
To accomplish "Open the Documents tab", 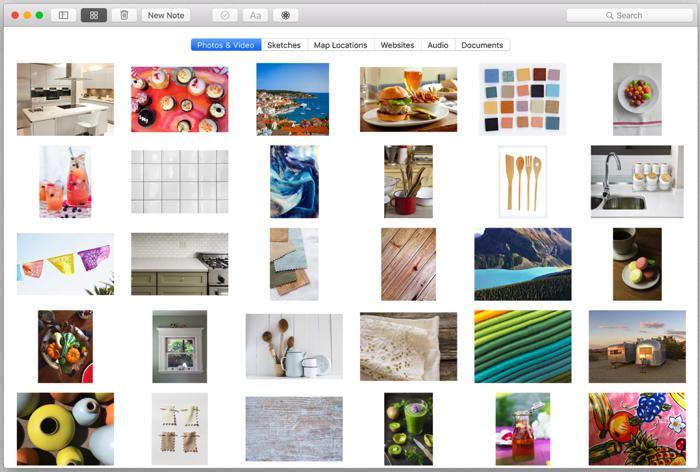I will [482, 45].
